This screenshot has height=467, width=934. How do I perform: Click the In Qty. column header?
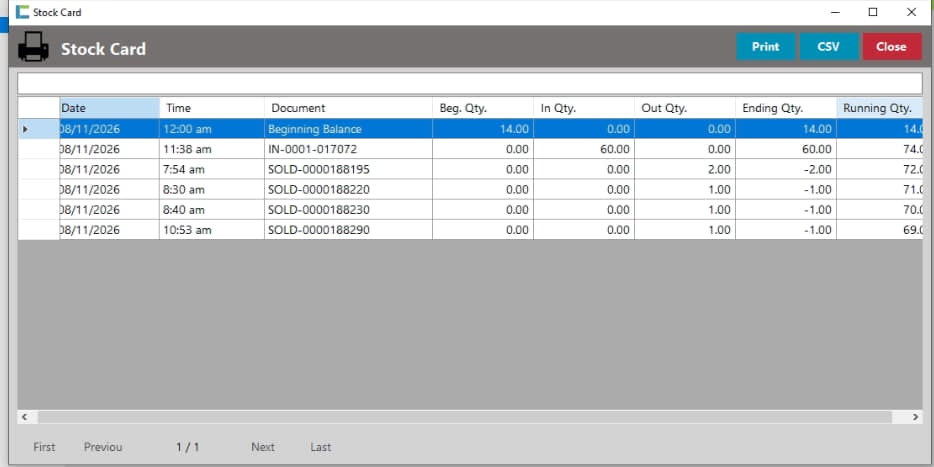(584, 108)
